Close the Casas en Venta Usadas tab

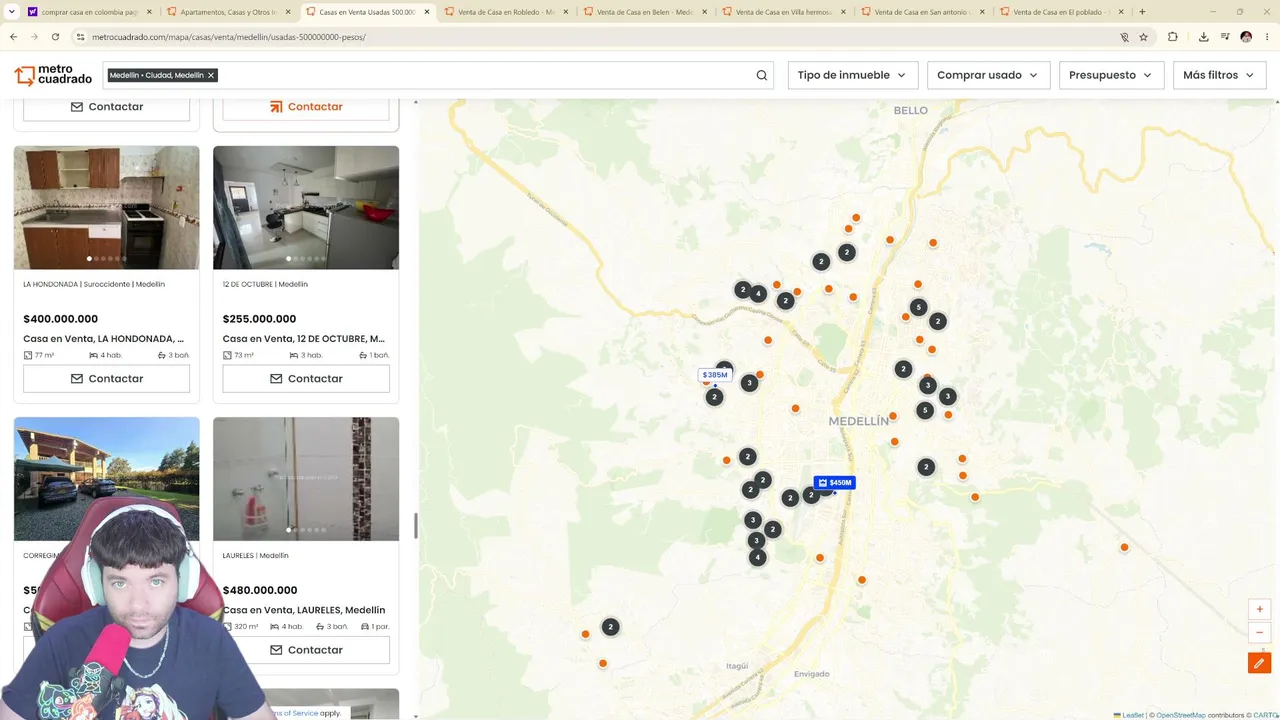[x=427, y=12]
